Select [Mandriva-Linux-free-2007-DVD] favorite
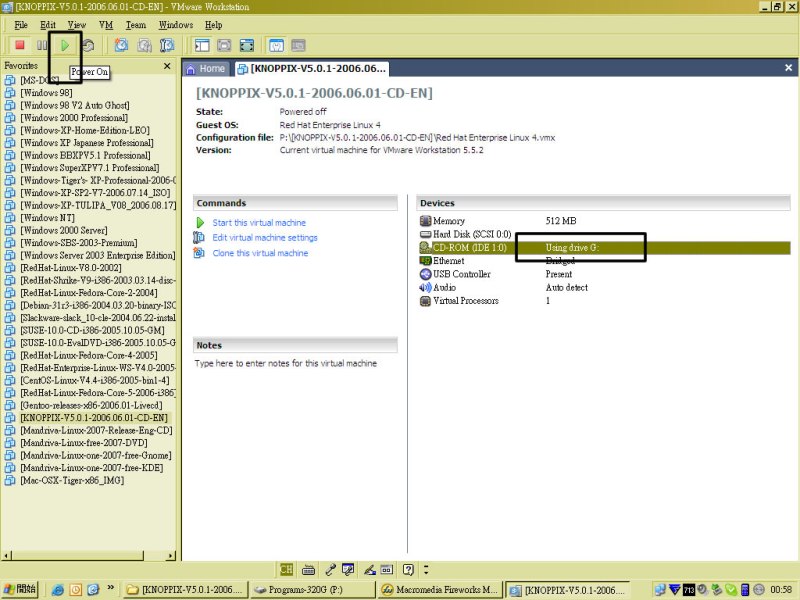800x600 pixels. (x=84, y=442)
